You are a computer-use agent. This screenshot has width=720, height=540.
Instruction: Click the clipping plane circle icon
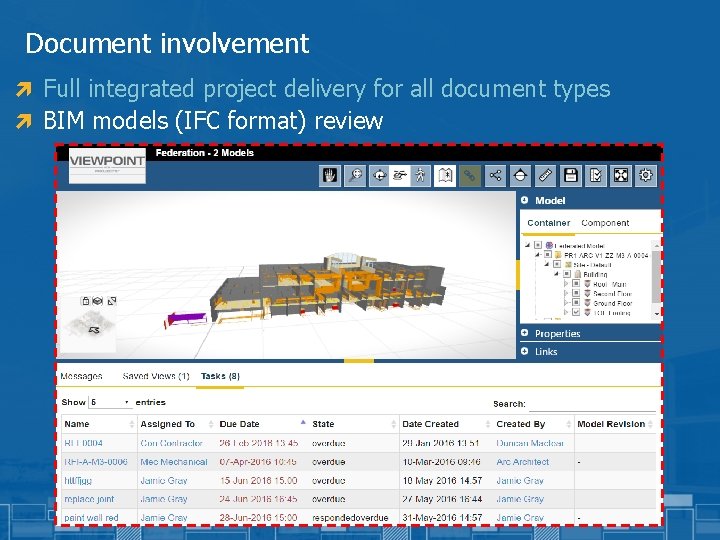point(520,175)
